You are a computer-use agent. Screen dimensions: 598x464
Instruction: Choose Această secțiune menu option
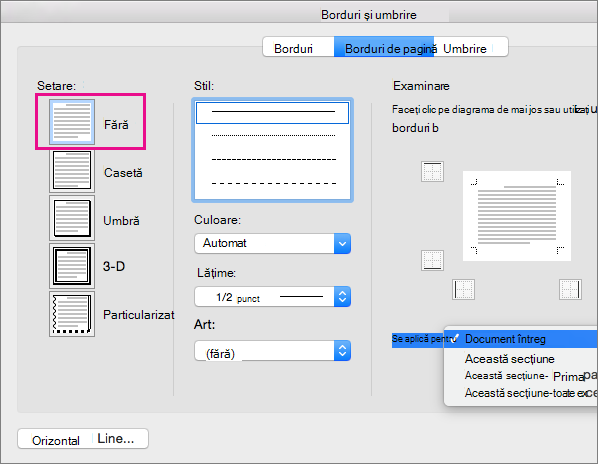(x=521, y=359)
